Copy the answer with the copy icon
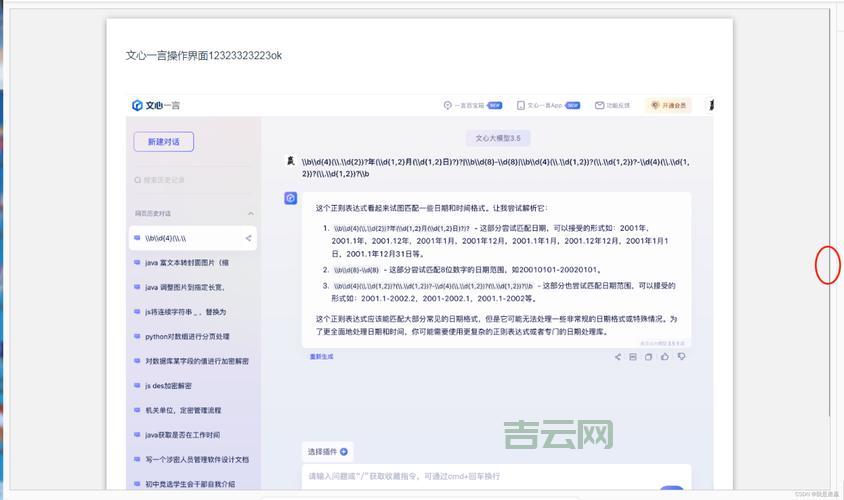Screen dimensions: 844x500 pos(649,357)
